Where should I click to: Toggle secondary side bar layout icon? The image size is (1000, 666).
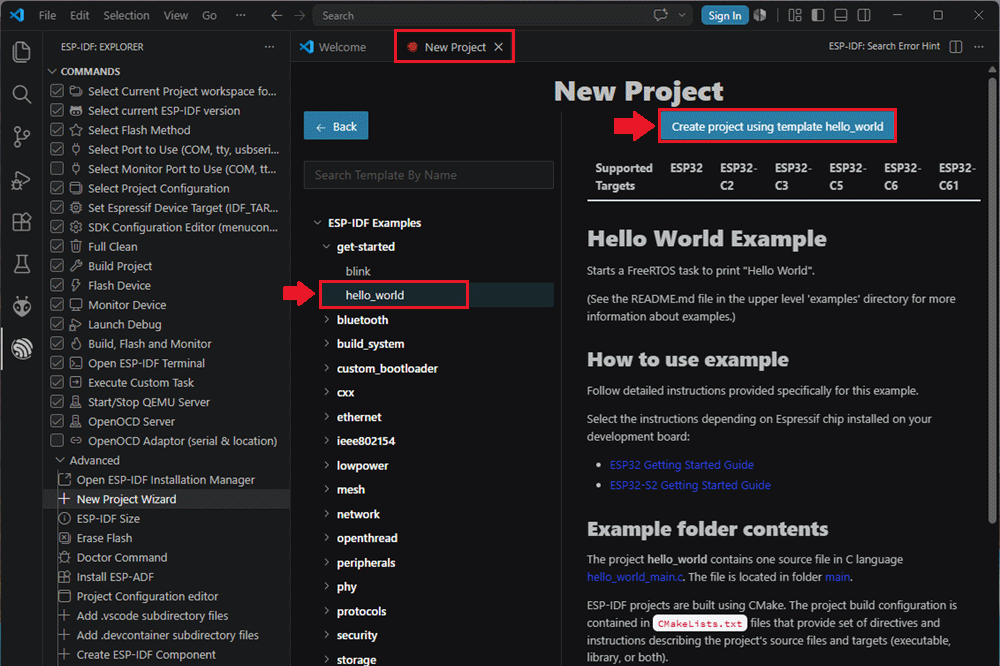point(864,15)
